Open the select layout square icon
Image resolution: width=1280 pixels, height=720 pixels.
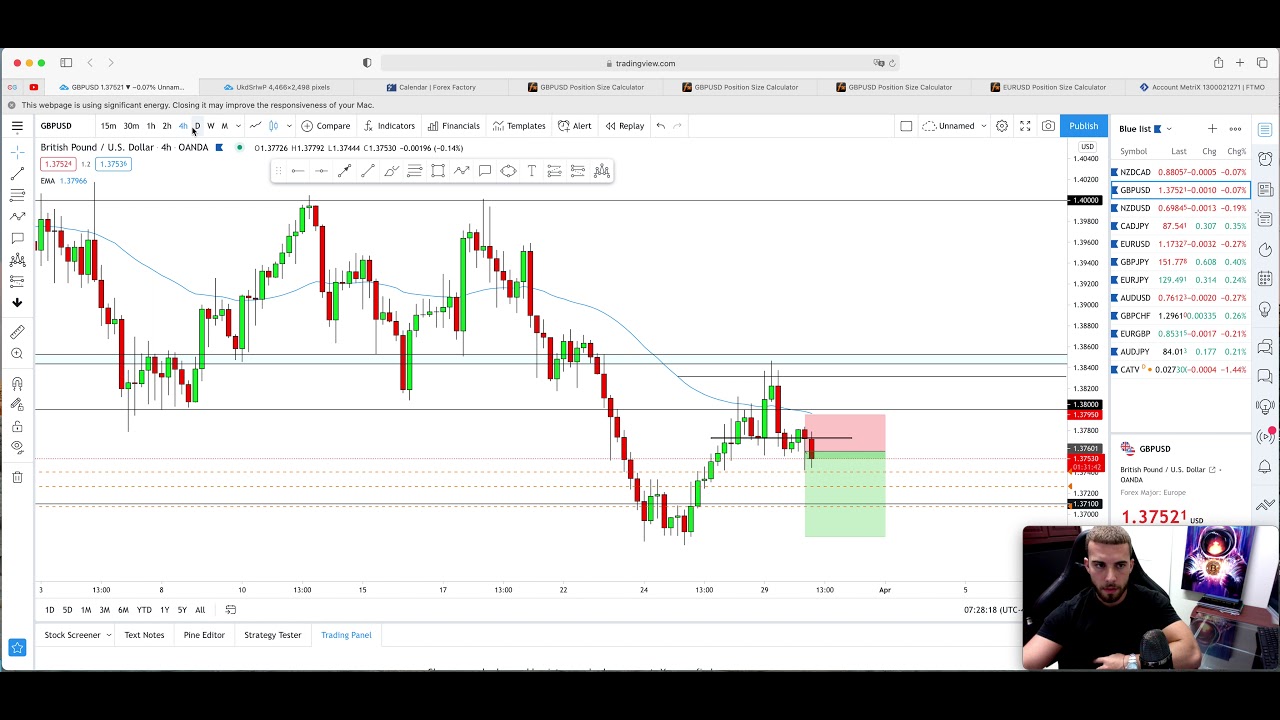[906, 126]
